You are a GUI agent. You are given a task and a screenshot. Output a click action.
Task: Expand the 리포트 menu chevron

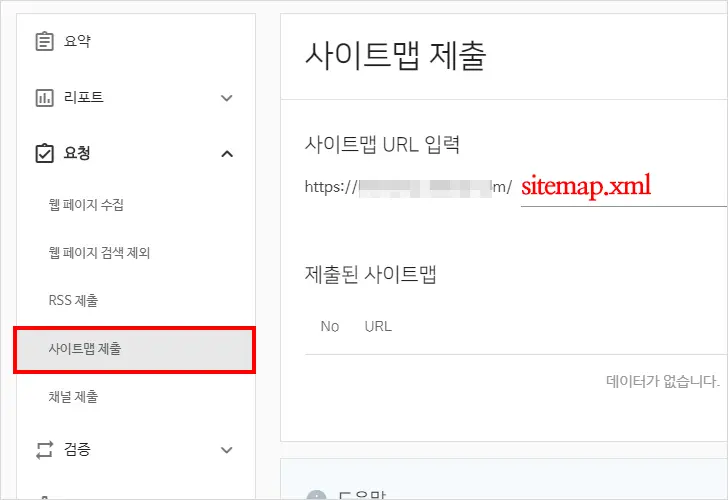[227, 98]
